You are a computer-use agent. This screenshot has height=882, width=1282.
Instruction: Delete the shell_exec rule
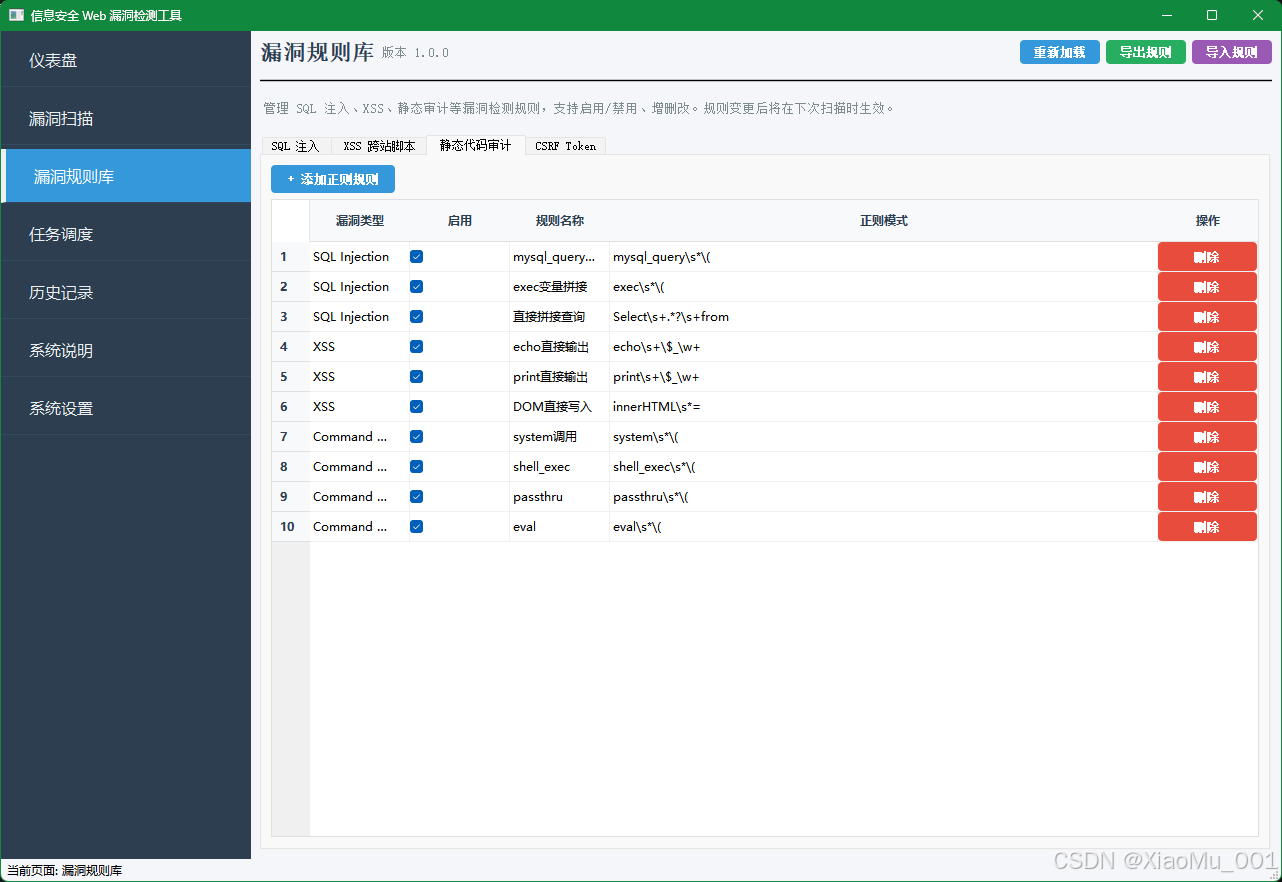[x=1207, y=467]
